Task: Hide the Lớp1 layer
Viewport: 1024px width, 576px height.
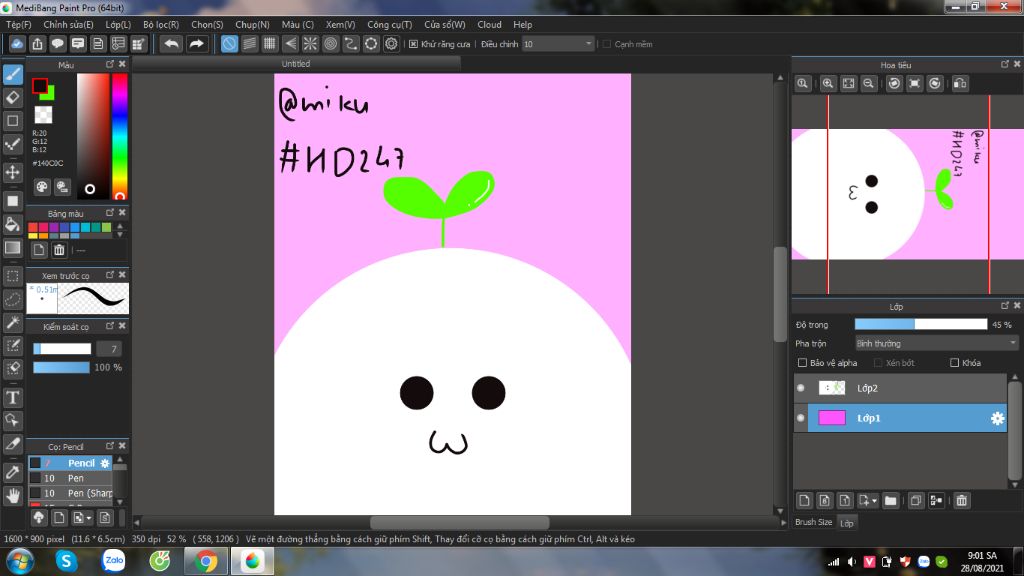Action: coord(801,418)
